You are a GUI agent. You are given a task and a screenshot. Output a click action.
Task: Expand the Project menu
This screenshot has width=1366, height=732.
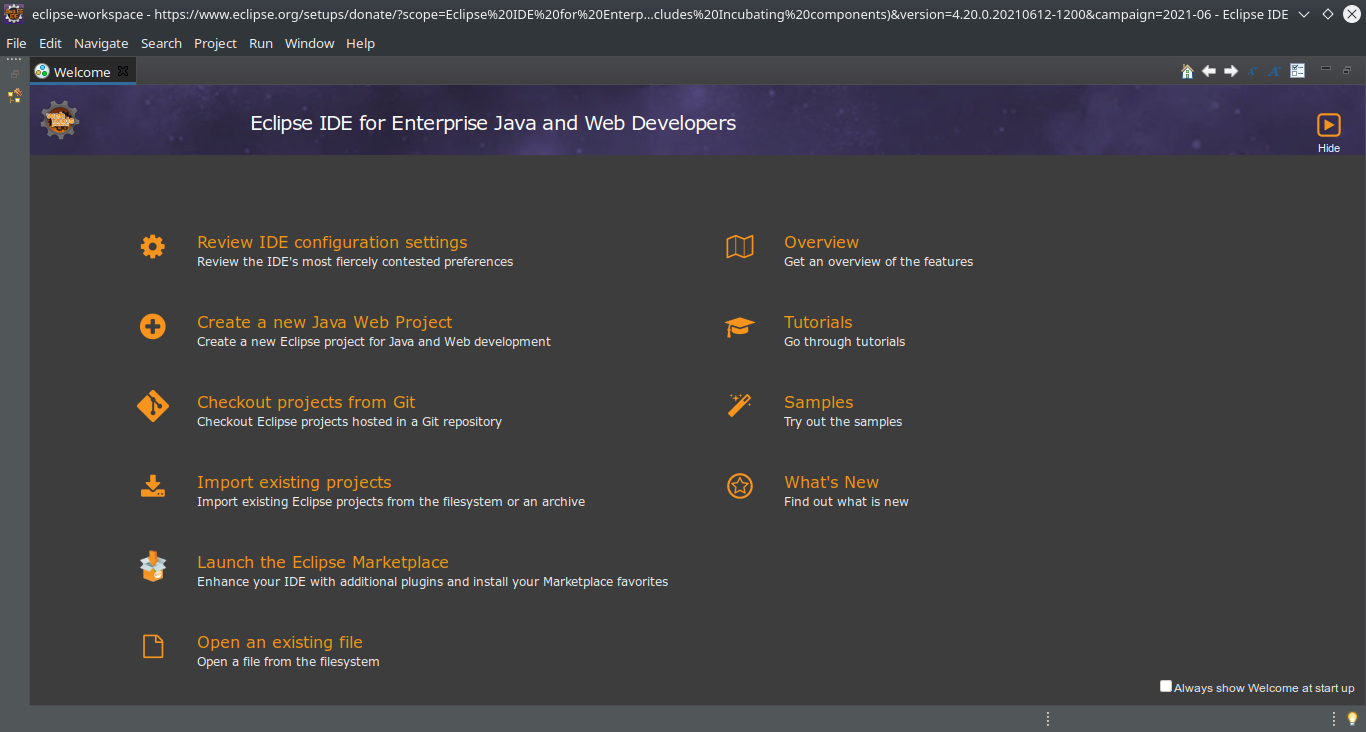click(x=215, y=43)
